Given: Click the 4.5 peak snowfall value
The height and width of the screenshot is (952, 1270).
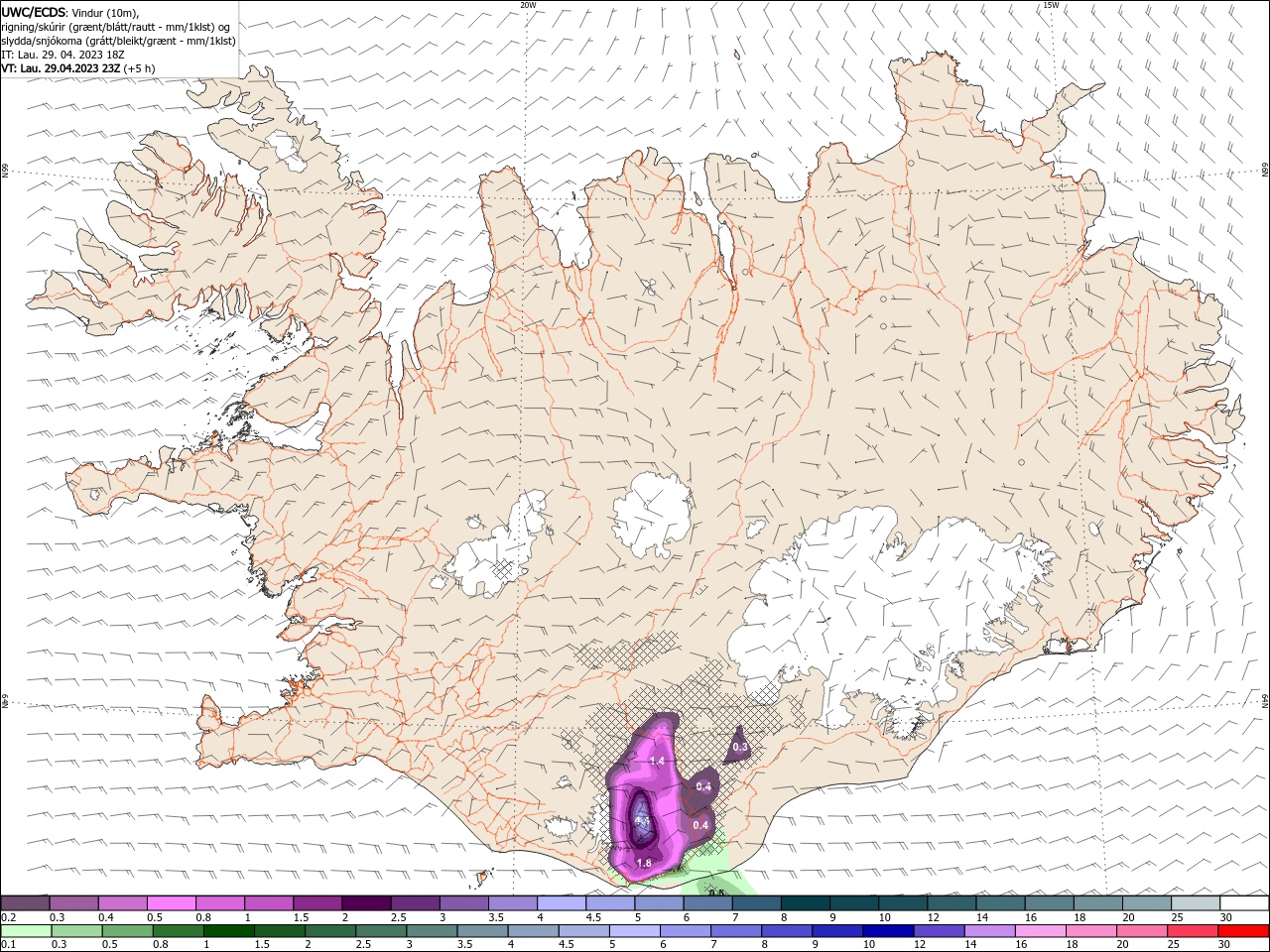Looking at the screenshot, I should point(641,822).
